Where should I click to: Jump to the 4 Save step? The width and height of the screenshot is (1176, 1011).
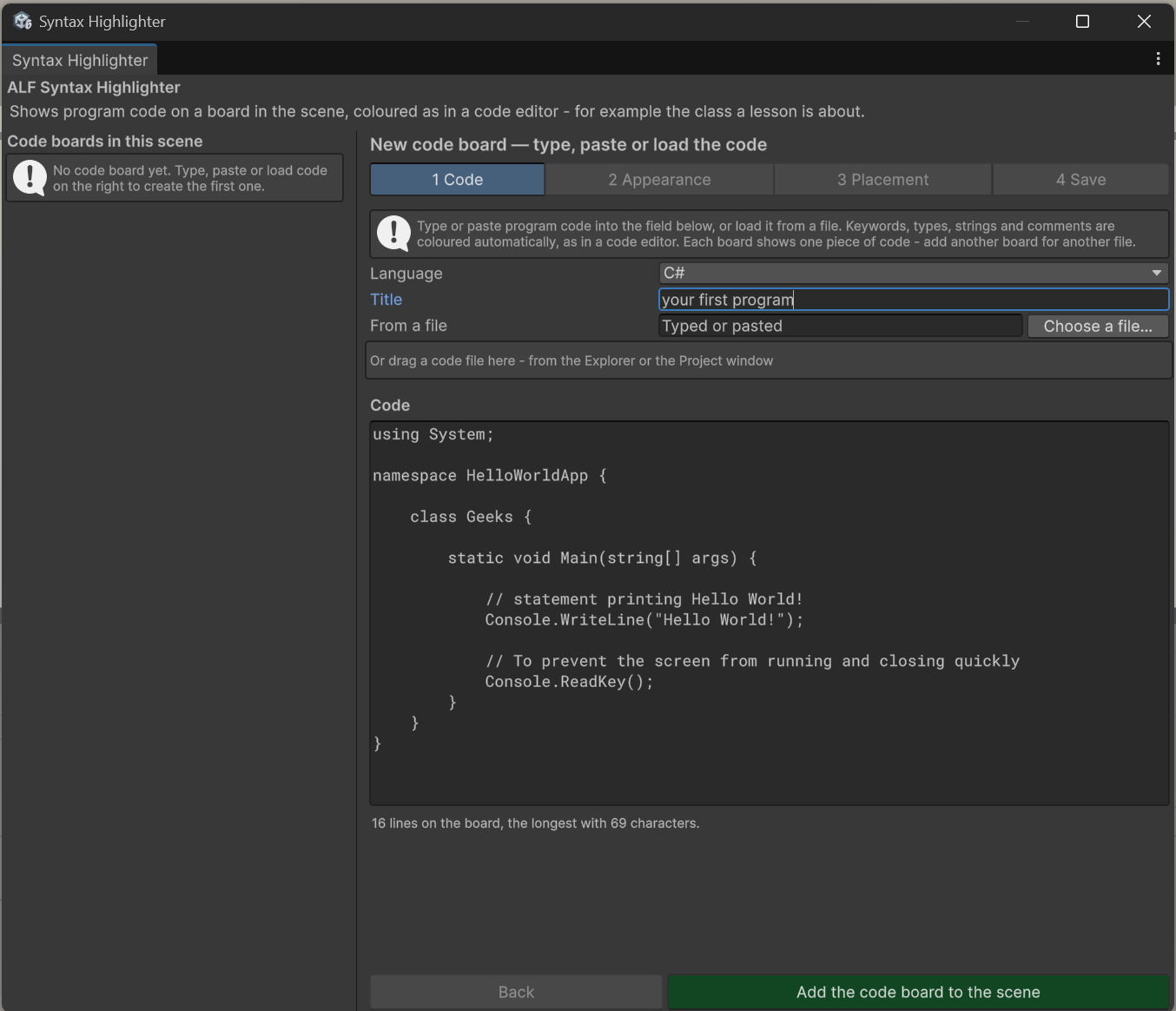click(x=1080, y=180)
